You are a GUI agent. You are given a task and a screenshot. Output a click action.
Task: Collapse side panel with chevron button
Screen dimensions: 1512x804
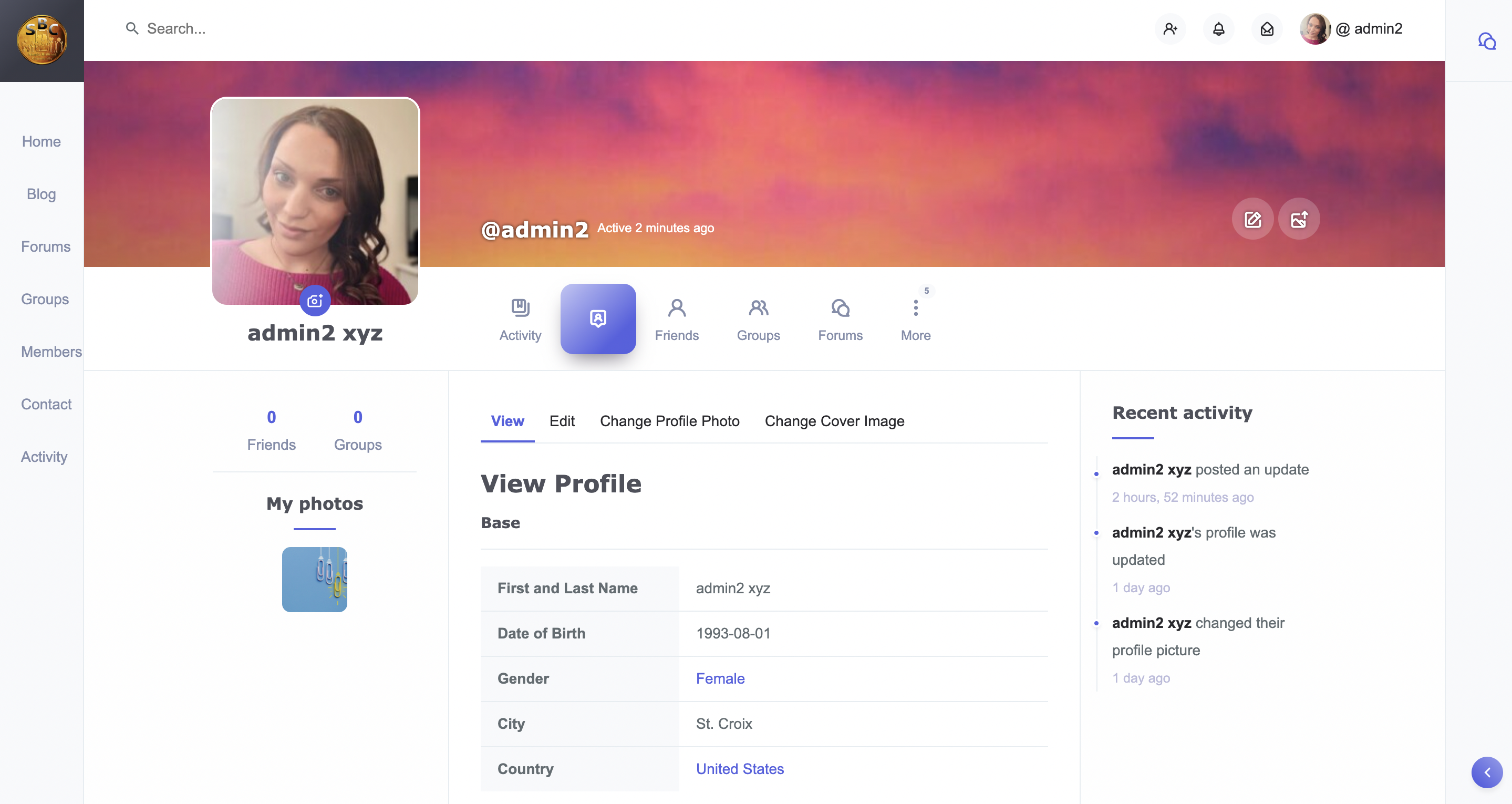(1486, 772)
